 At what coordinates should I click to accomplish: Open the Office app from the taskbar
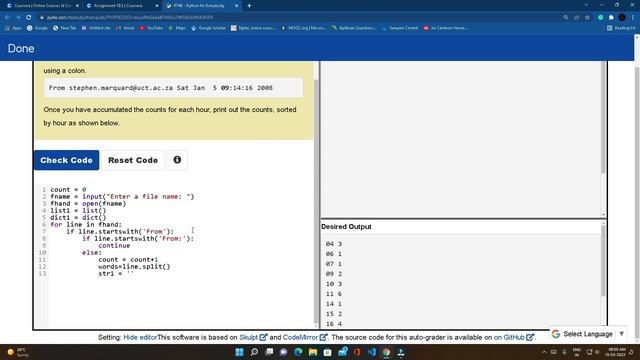357,352
